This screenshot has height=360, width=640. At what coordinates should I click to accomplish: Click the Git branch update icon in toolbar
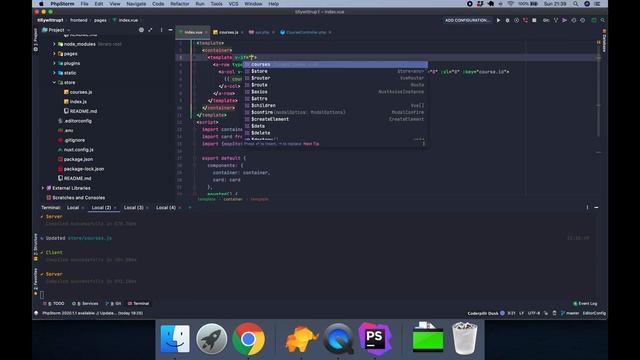coord(556,20)
